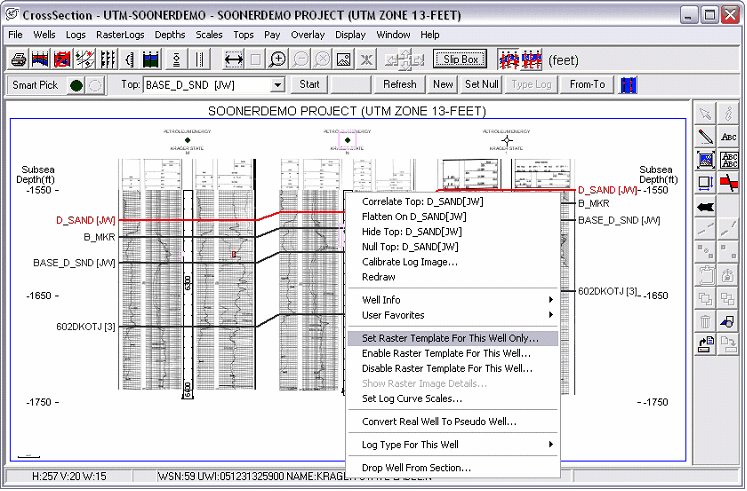This screenshot has width=747, height=491.
Task: Toggle the Slip Box button
Action: (461, 59)
